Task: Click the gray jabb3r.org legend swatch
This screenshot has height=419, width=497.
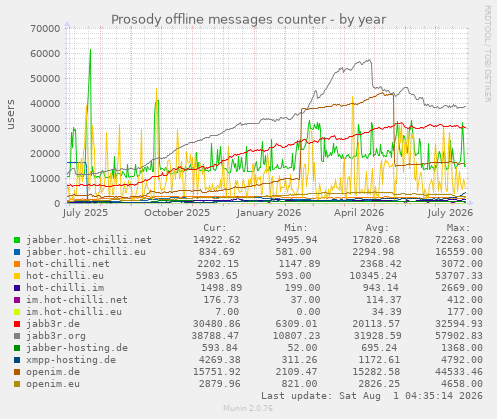Action: [x=17, y=336]
